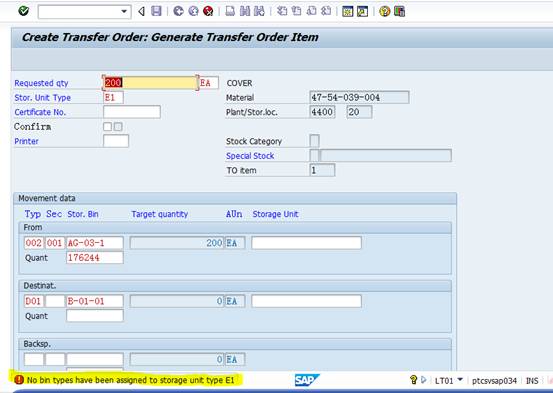553x393 pixels.
Task: Click the Generate Shortcut icon
Action: coord(362,11)
